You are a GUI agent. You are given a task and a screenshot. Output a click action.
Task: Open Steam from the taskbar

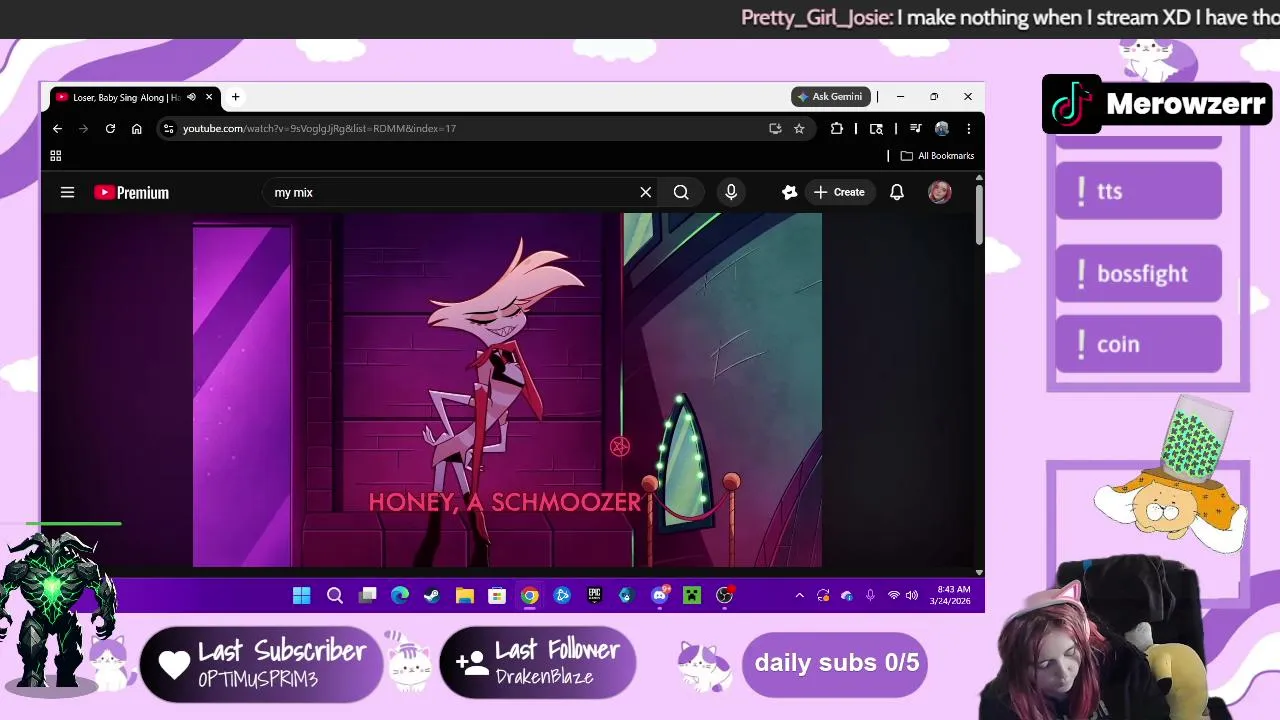click(432, 596)
